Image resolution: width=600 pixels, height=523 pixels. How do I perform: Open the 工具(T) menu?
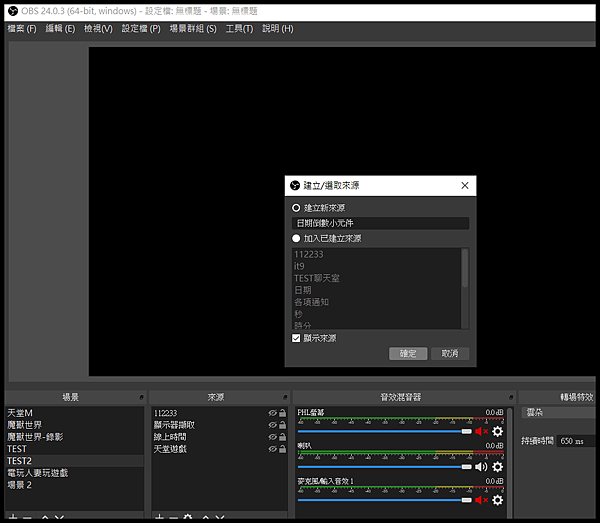[239, 29]
